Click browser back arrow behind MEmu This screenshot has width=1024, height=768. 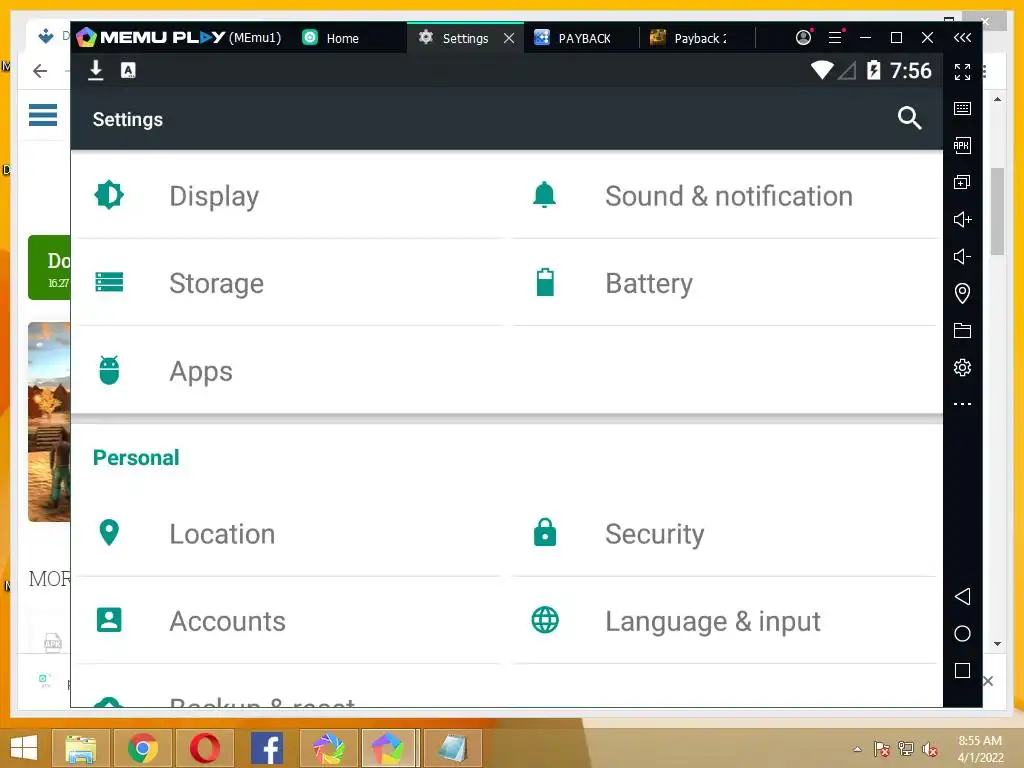coord(40,71)
